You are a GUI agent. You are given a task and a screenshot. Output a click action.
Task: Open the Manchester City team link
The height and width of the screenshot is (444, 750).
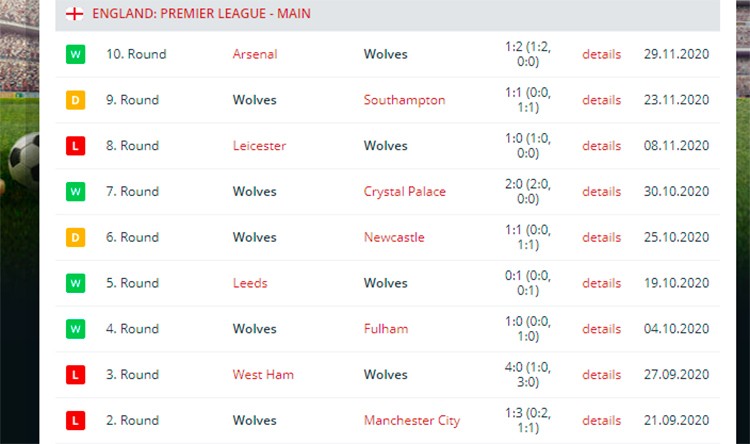point(412,421)
